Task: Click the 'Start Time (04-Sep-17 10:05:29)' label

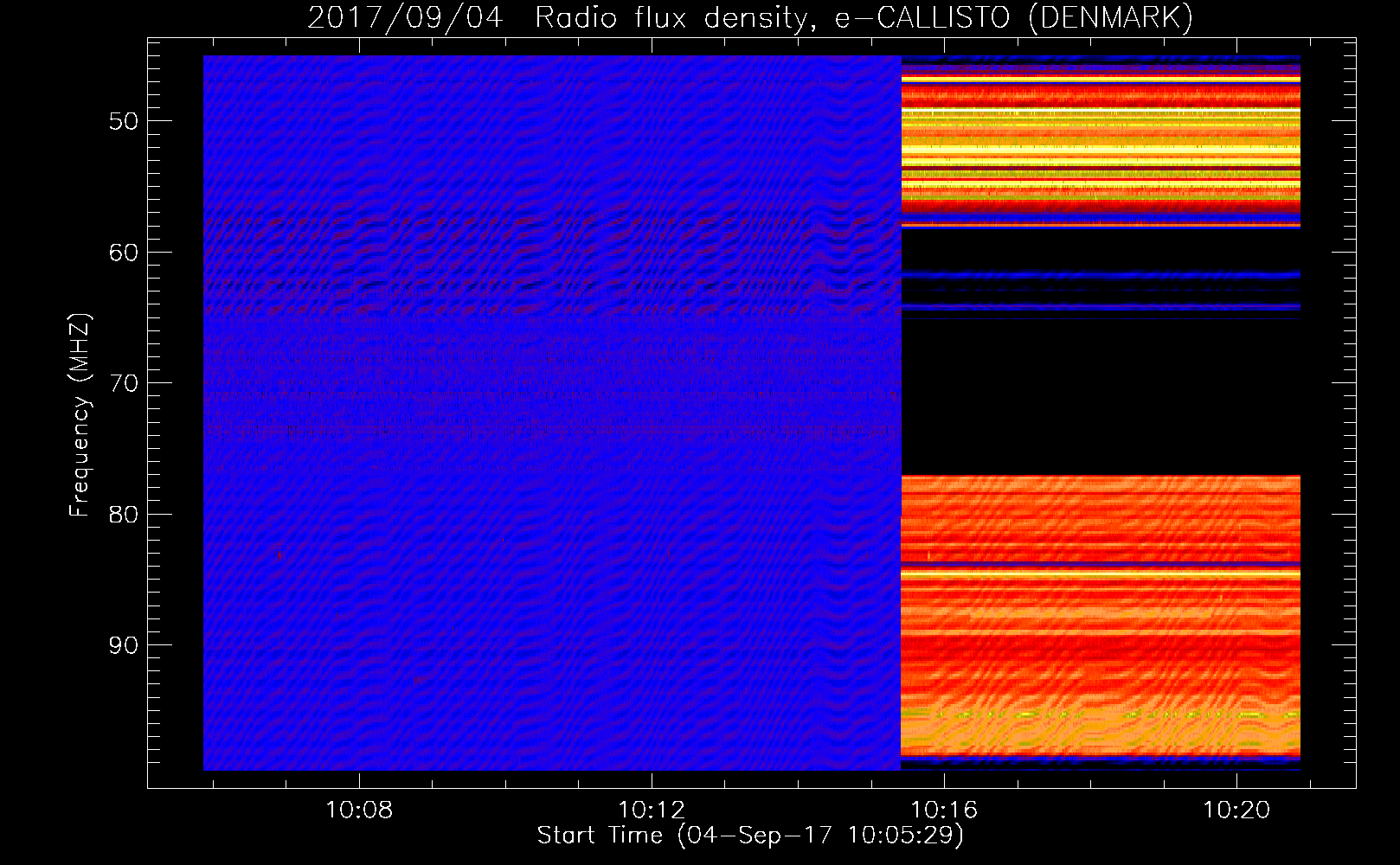Action: pos(750,836)
